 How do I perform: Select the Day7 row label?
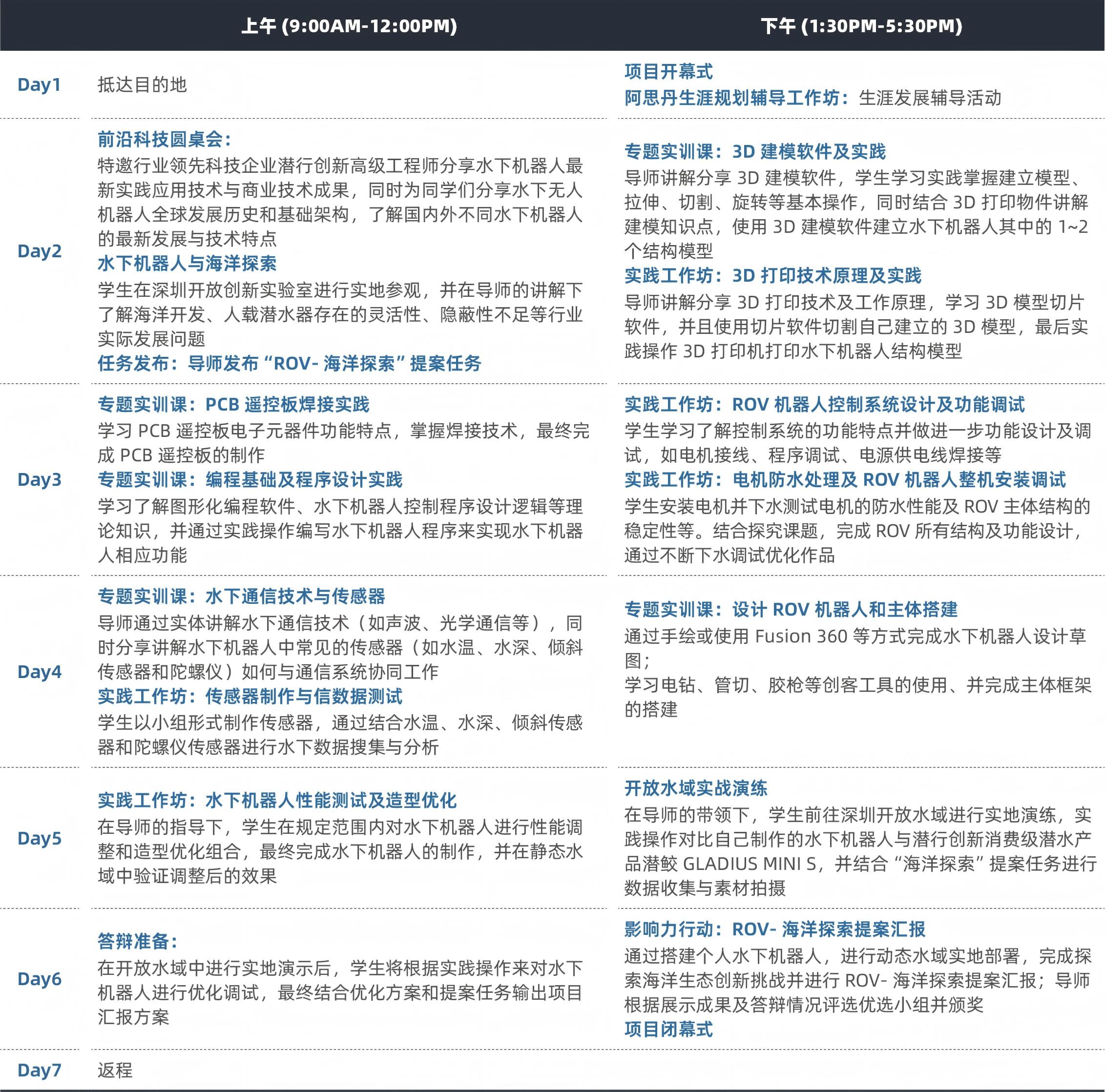point(39,1070)
